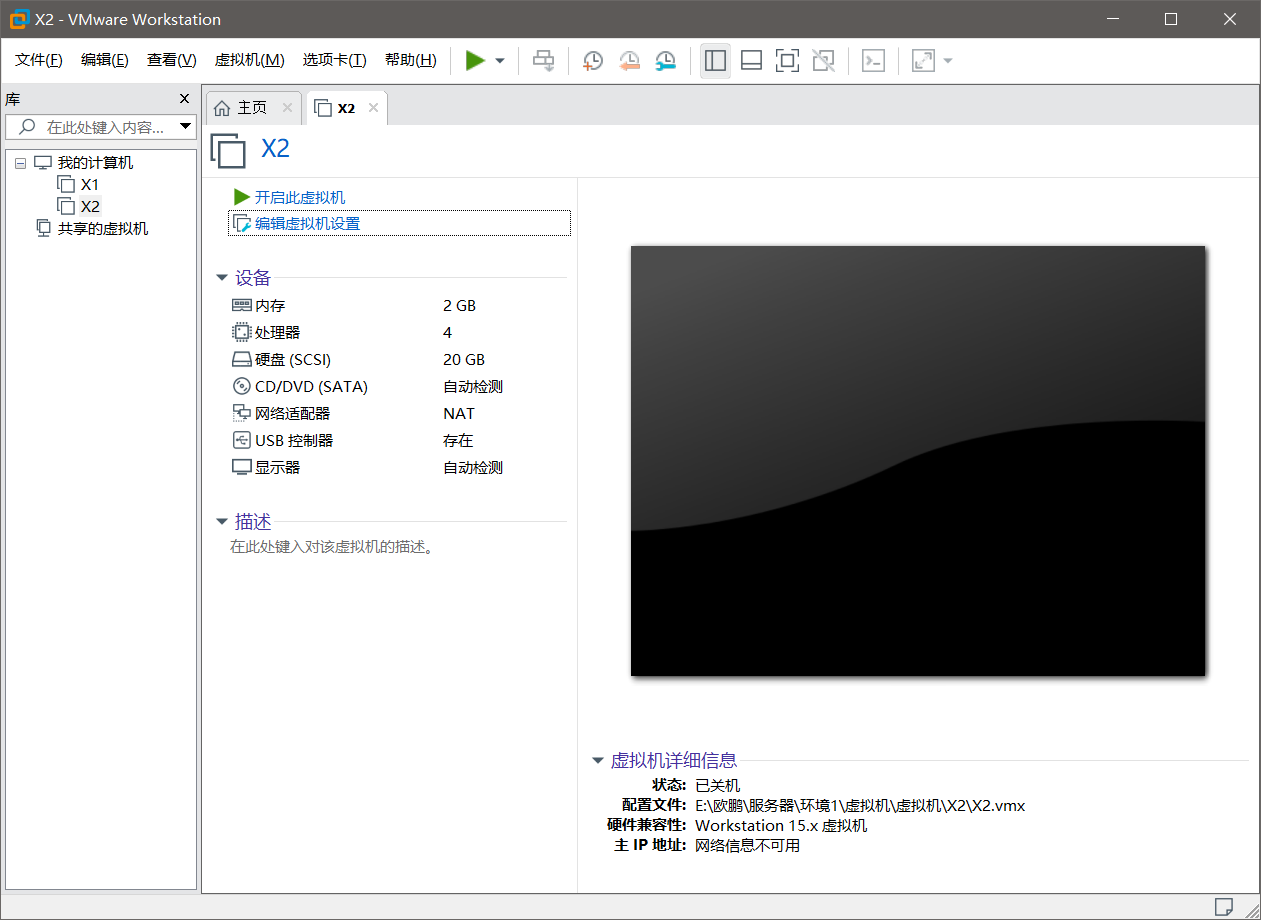The width and height of the screenshot is (1261, 920).
Task: Click the 已关机 status text
Action: [717, 785]
